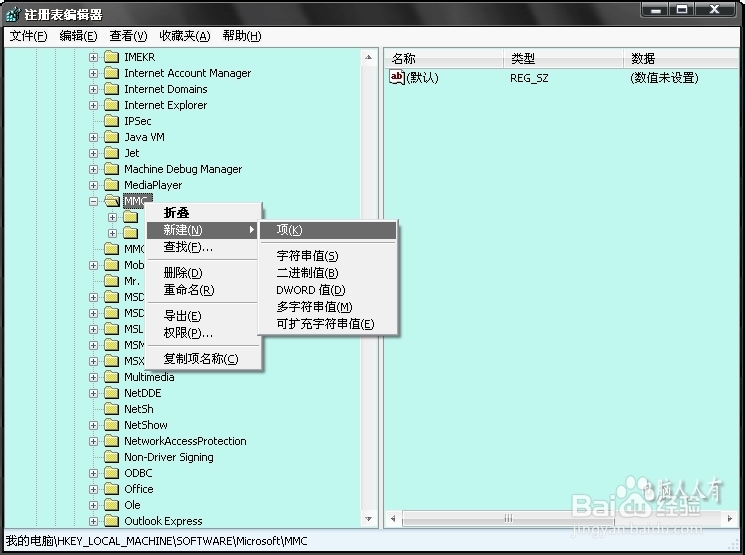The width and height of the screenshot is (745, 555).
Task: Click the IMEKR folder icon
Action: click(112, 57)
